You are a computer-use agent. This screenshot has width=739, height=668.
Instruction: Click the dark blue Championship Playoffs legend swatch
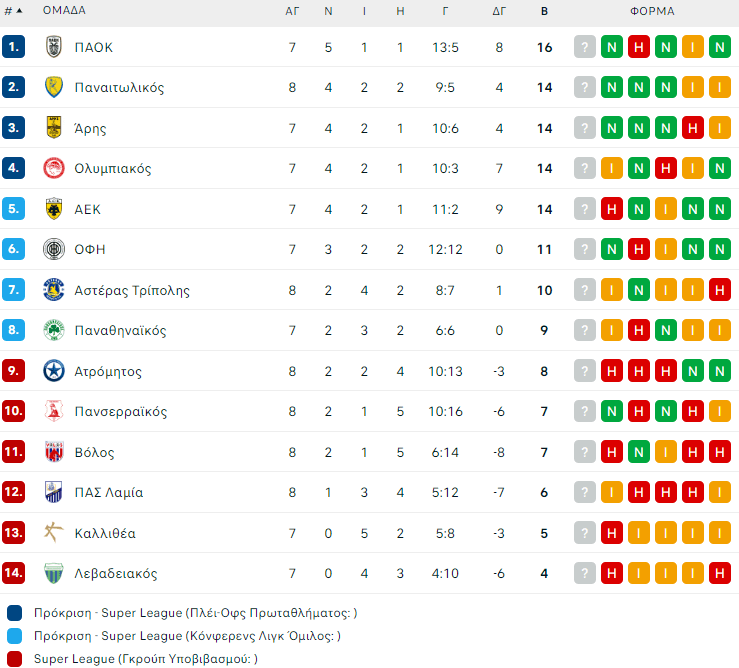click(14, 612)
